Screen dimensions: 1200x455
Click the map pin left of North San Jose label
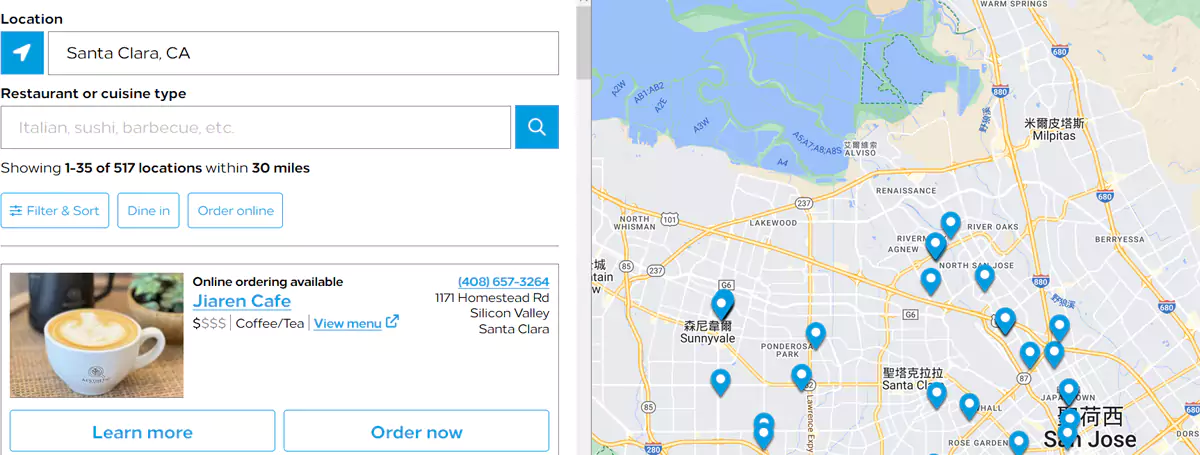tap(931, 280)
